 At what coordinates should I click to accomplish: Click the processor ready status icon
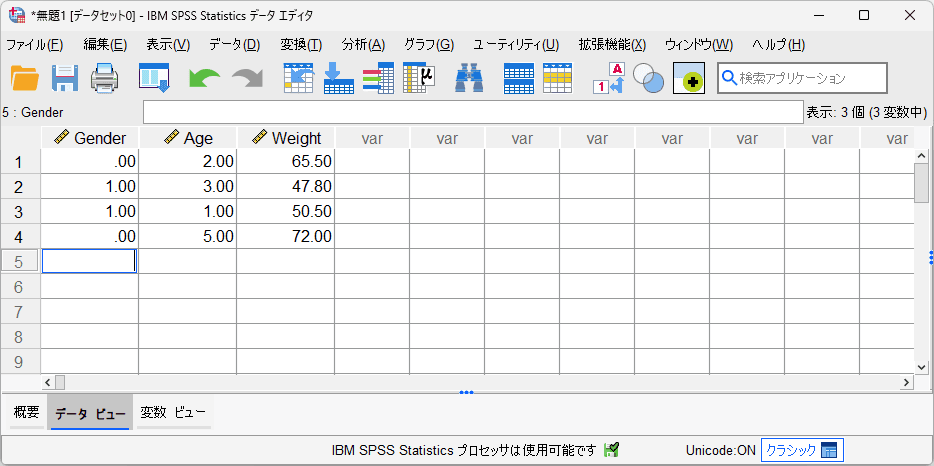click(x=611, y=450)
